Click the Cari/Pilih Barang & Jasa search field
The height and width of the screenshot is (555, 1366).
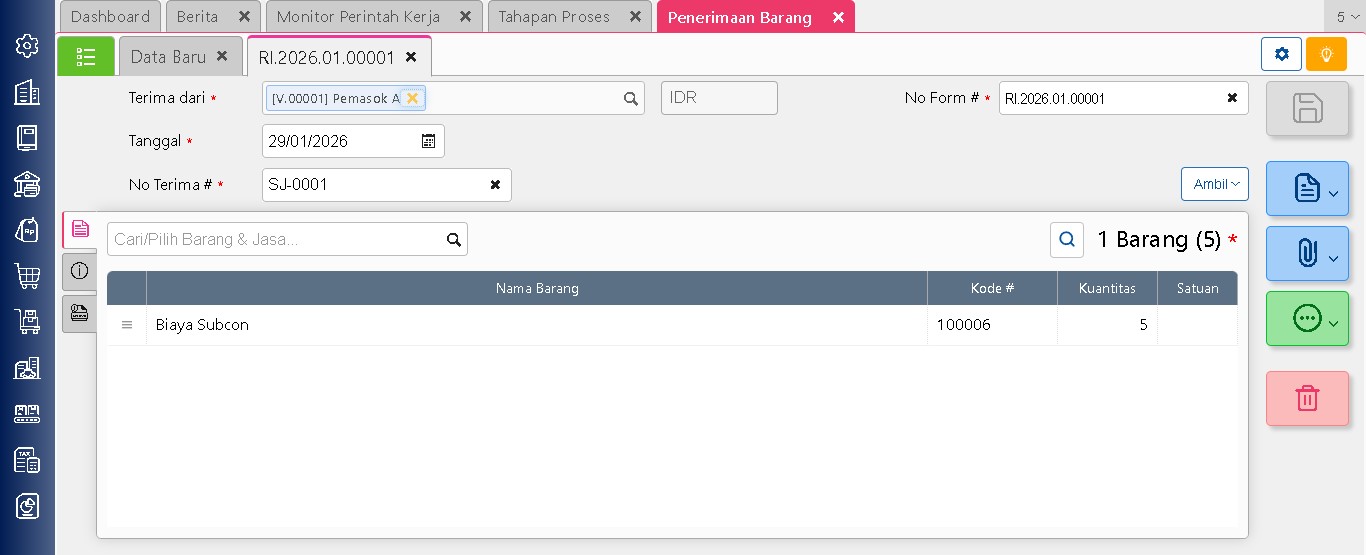click(x=275, y=239)
